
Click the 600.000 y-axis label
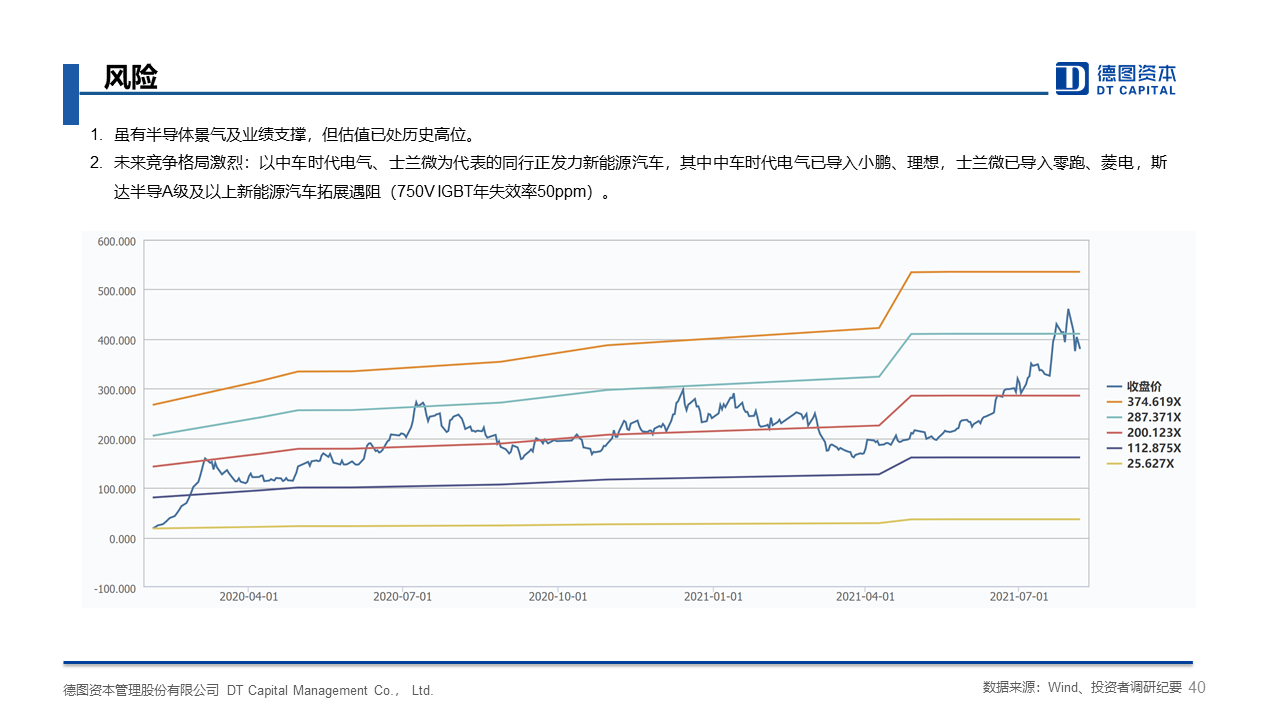[x=116, y=241]
